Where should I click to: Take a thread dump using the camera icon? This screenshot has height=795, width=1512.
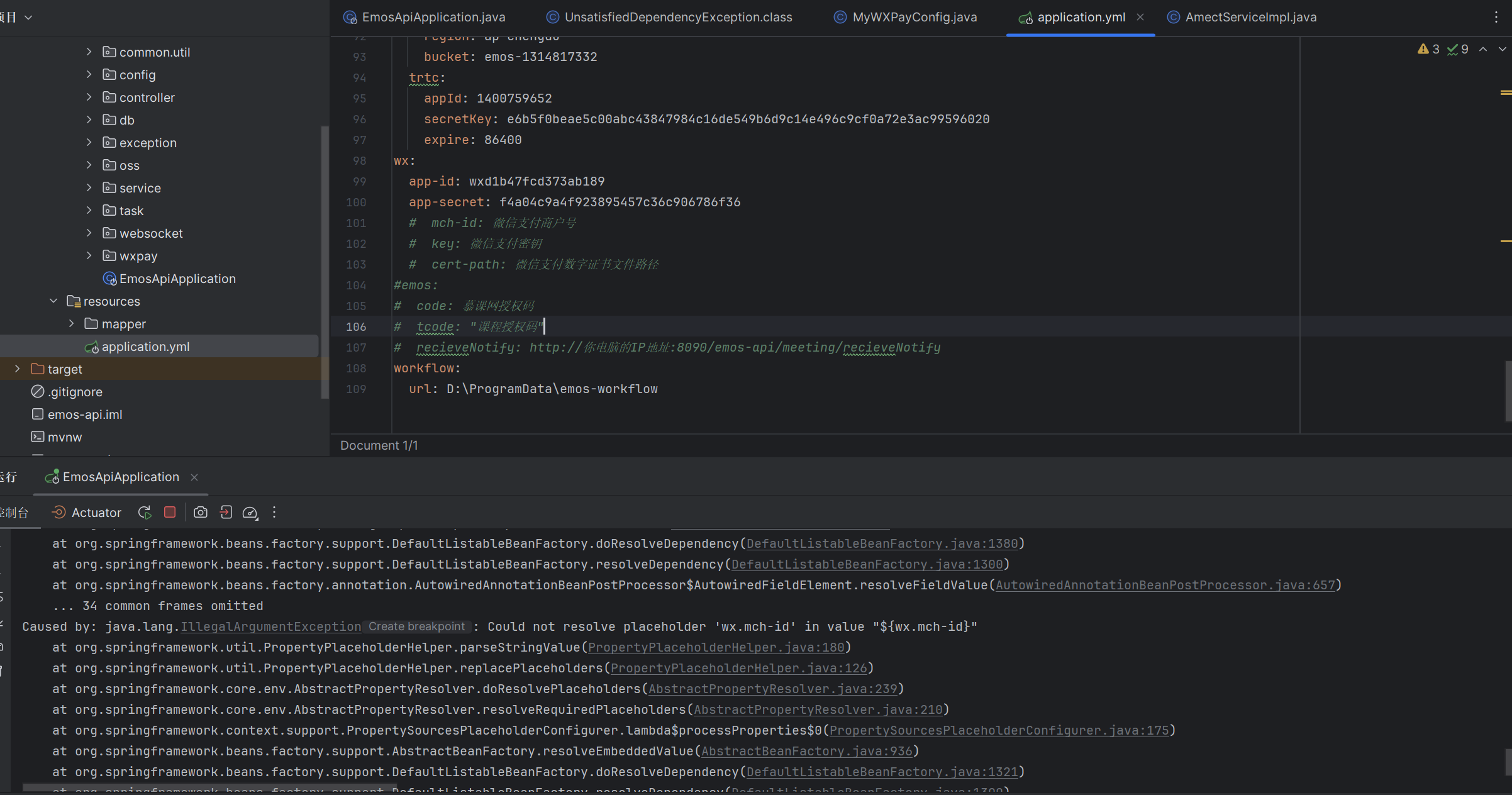tap(201, 513)
